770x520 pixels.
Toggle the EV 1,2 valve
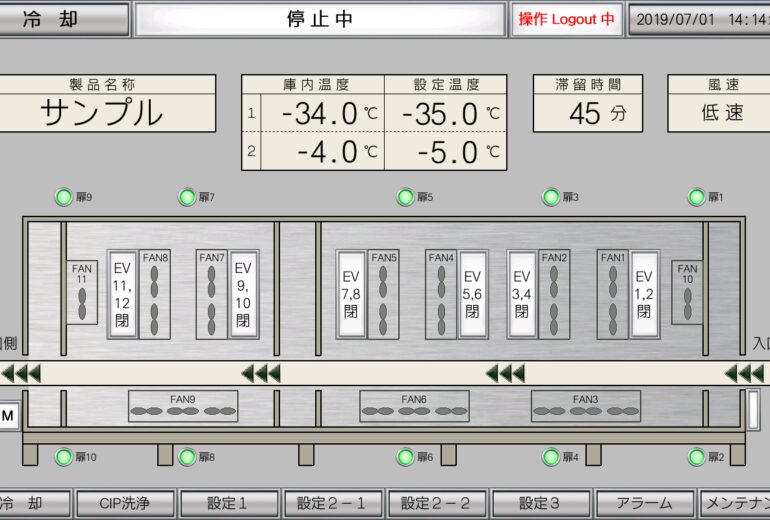tap(644, 293)
